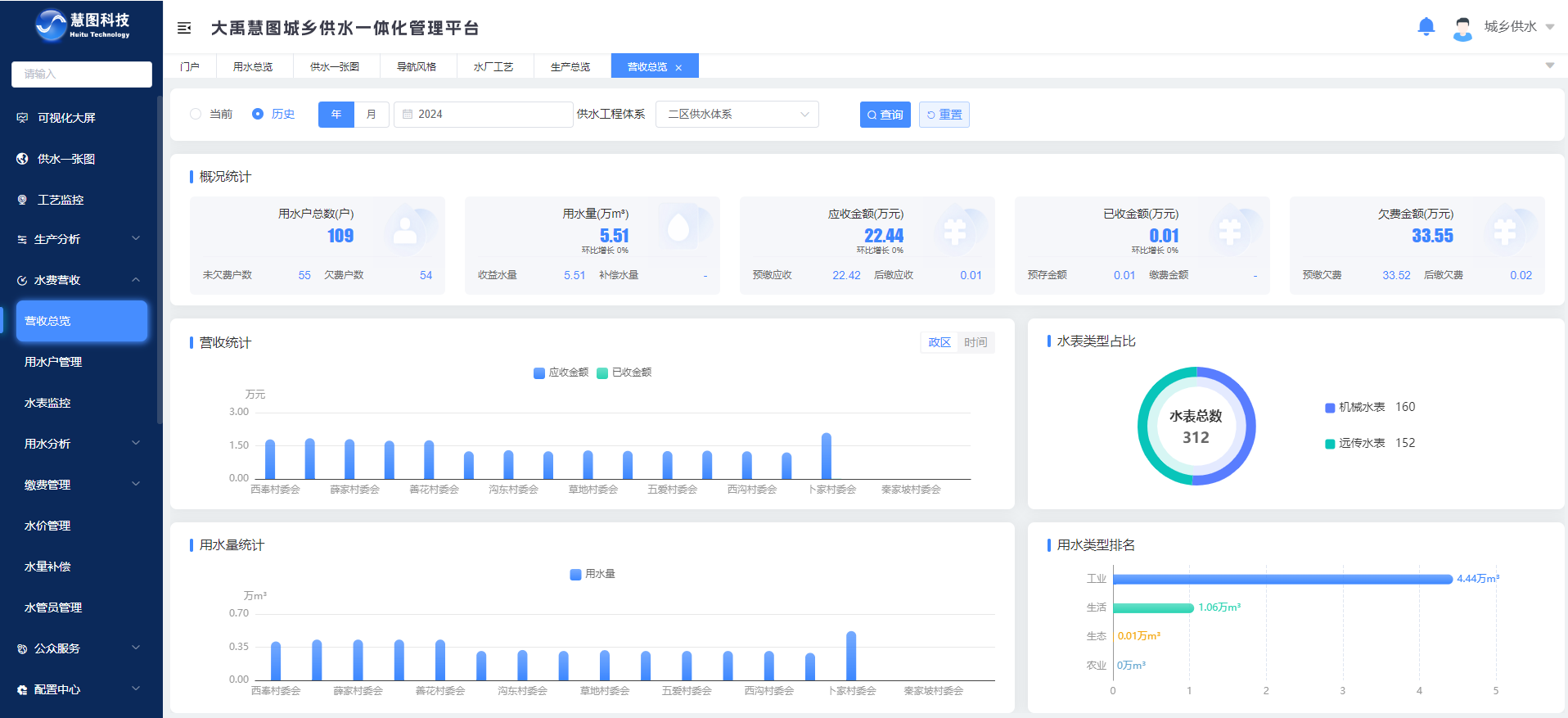The image size is (1568, 718).
Task: Open notifications via the bell icon
Action: coord(1426,27)
